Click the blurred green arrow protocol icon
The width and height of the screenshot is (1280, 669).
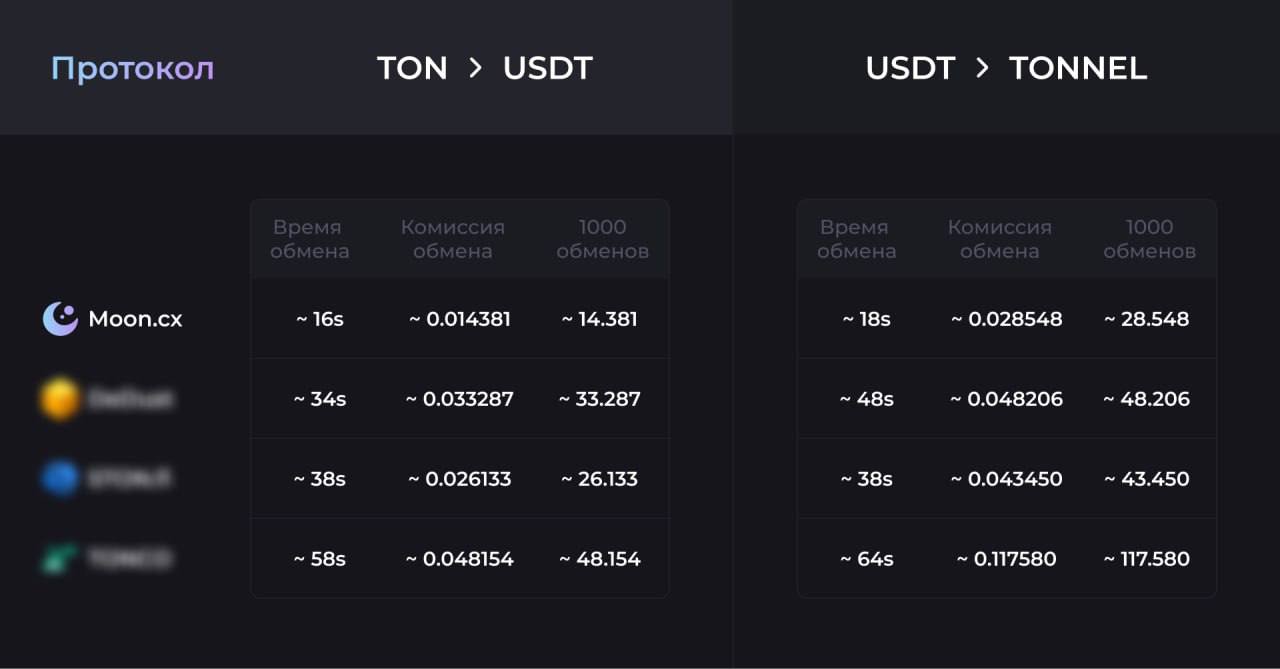60,559
